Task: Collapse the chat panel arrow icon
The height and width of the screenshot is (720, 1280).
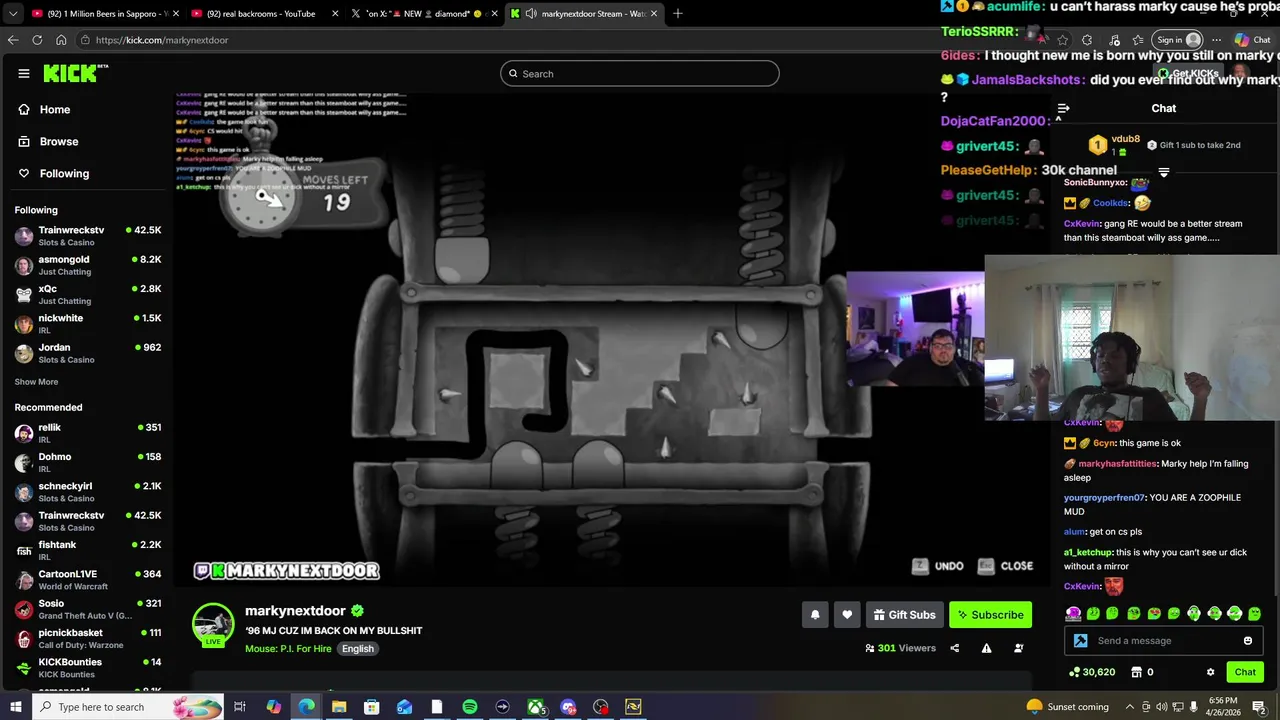Action: (x=1063, y=108)
